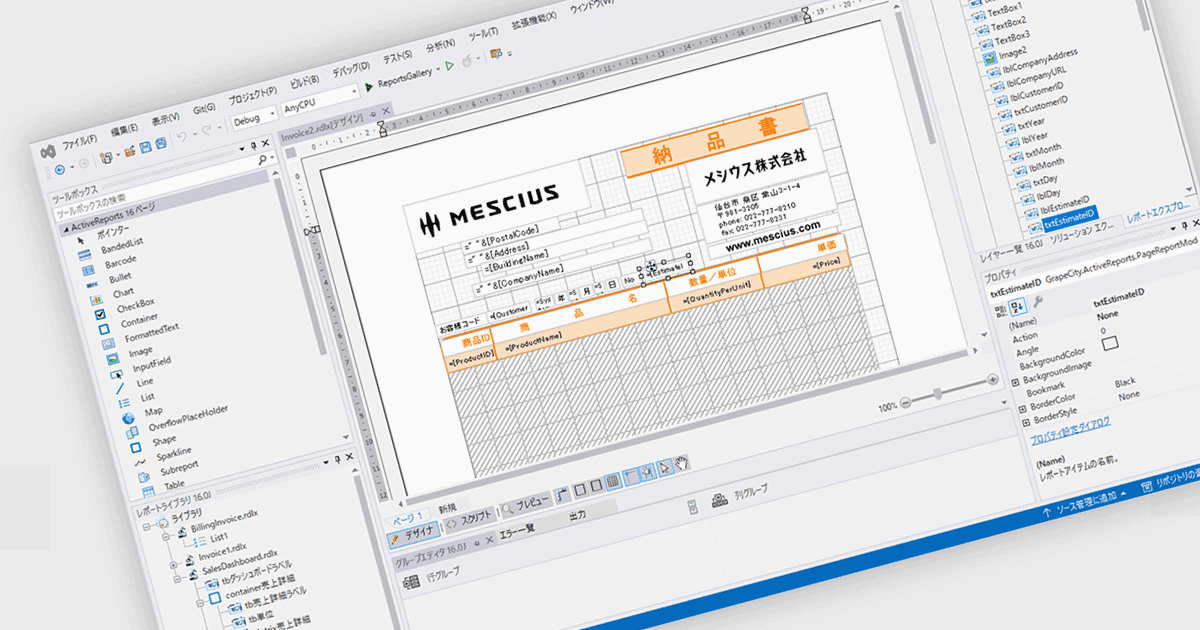The width and height of the screenshot is (1200, 630).
Task: Activate the pan hand tool icon
Action: (x=682, y=461)
